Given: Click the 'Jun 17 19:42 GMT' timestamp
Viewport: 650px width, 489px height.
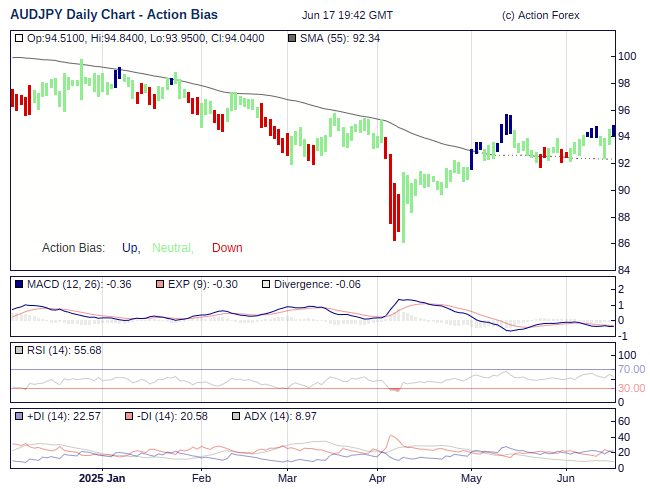Looking at the screenshot, I should coord(347,15).
